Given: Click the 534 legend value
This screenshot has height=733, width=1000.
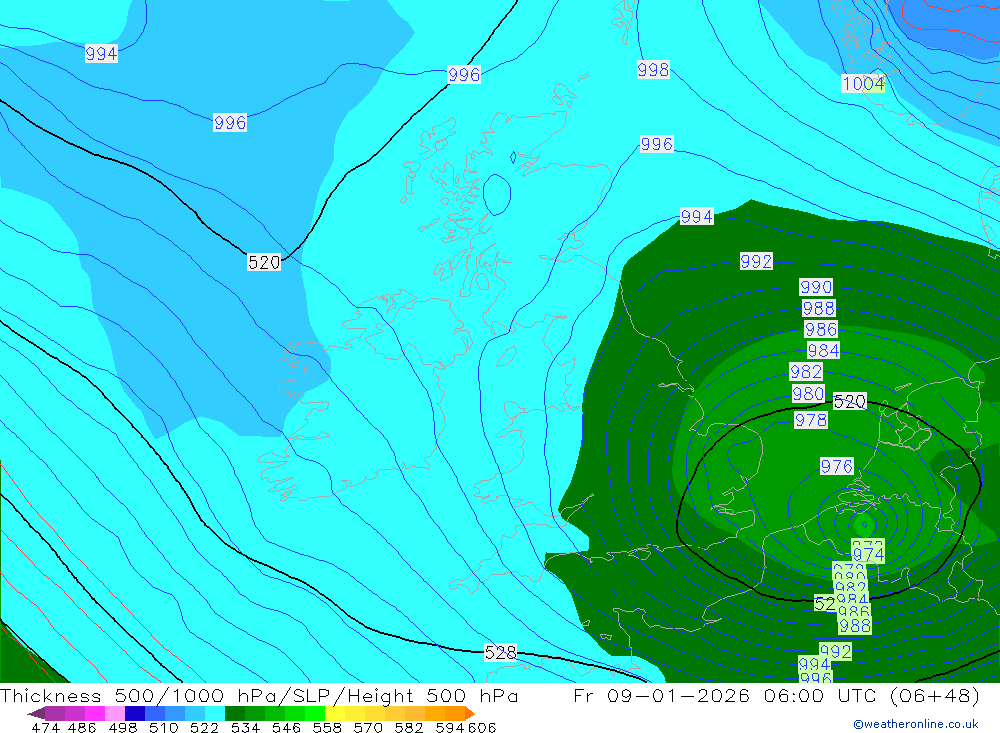Looking at the screenshot, I should pos(245,727).
